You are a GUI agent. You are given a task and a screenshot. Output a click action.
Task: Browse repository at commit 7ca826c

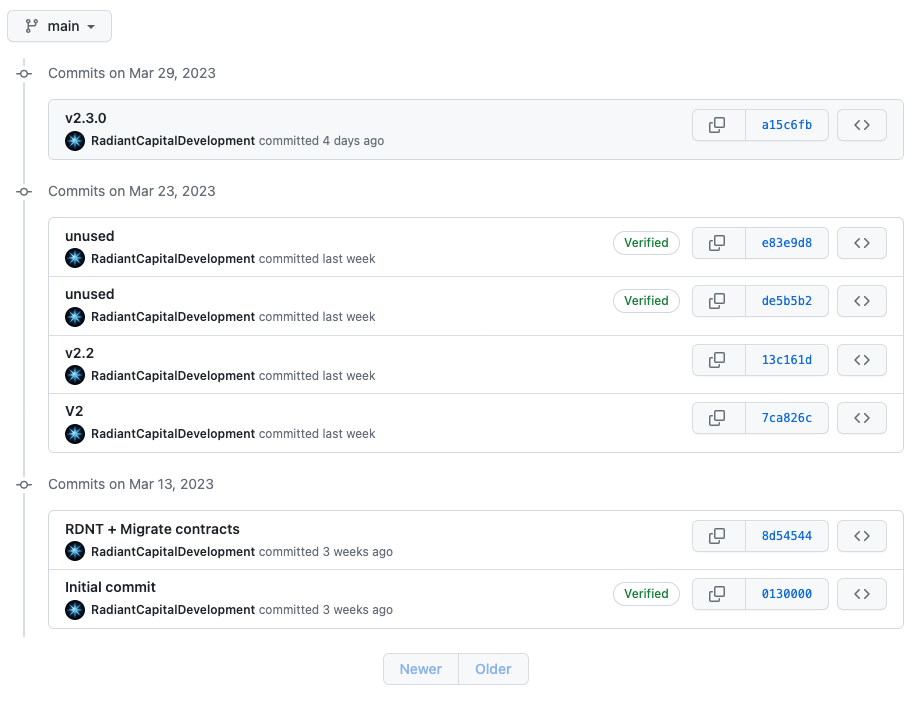pos(861,418)
